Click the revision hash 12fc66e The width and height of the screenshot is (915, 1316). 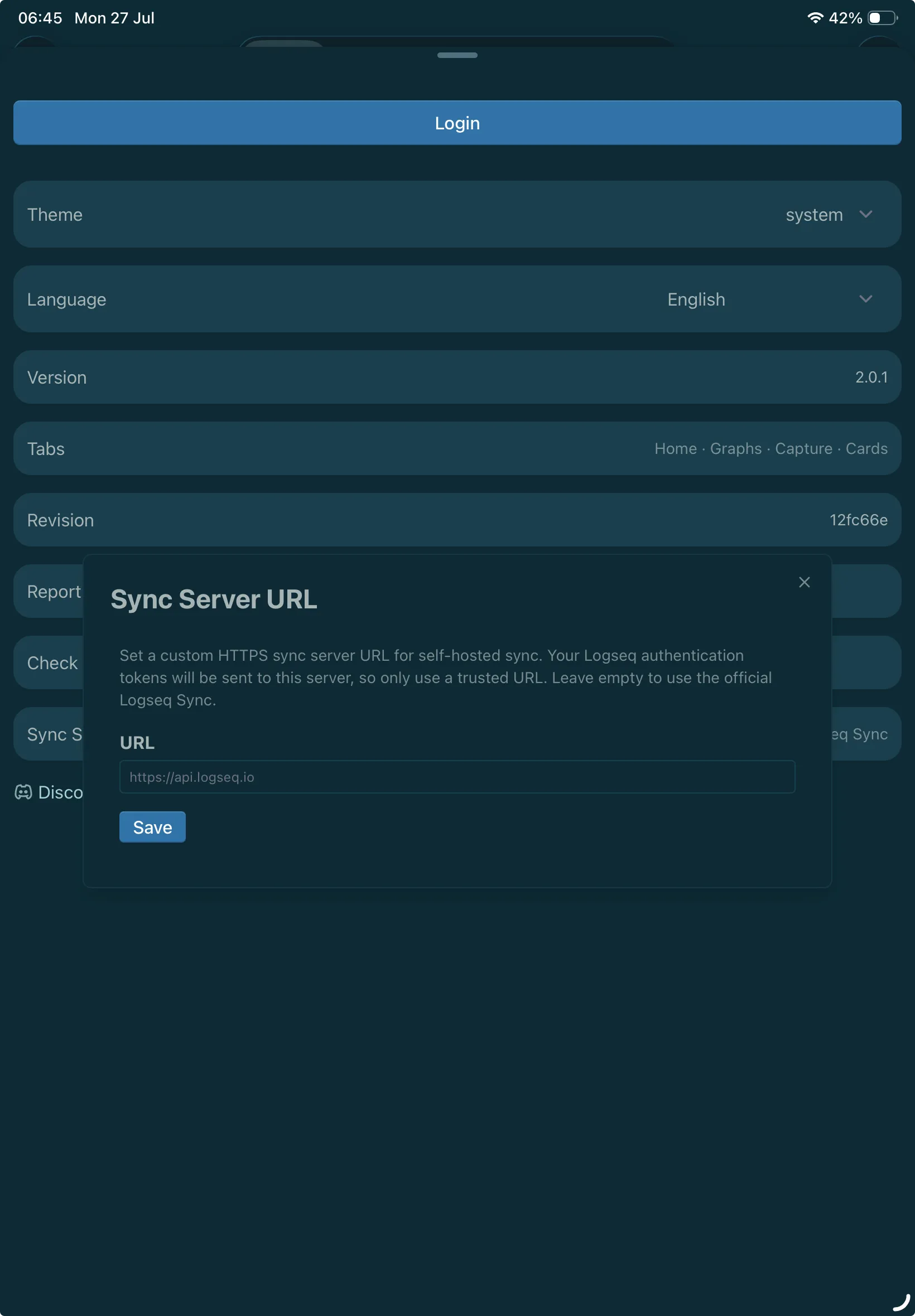tap(858, 520)
